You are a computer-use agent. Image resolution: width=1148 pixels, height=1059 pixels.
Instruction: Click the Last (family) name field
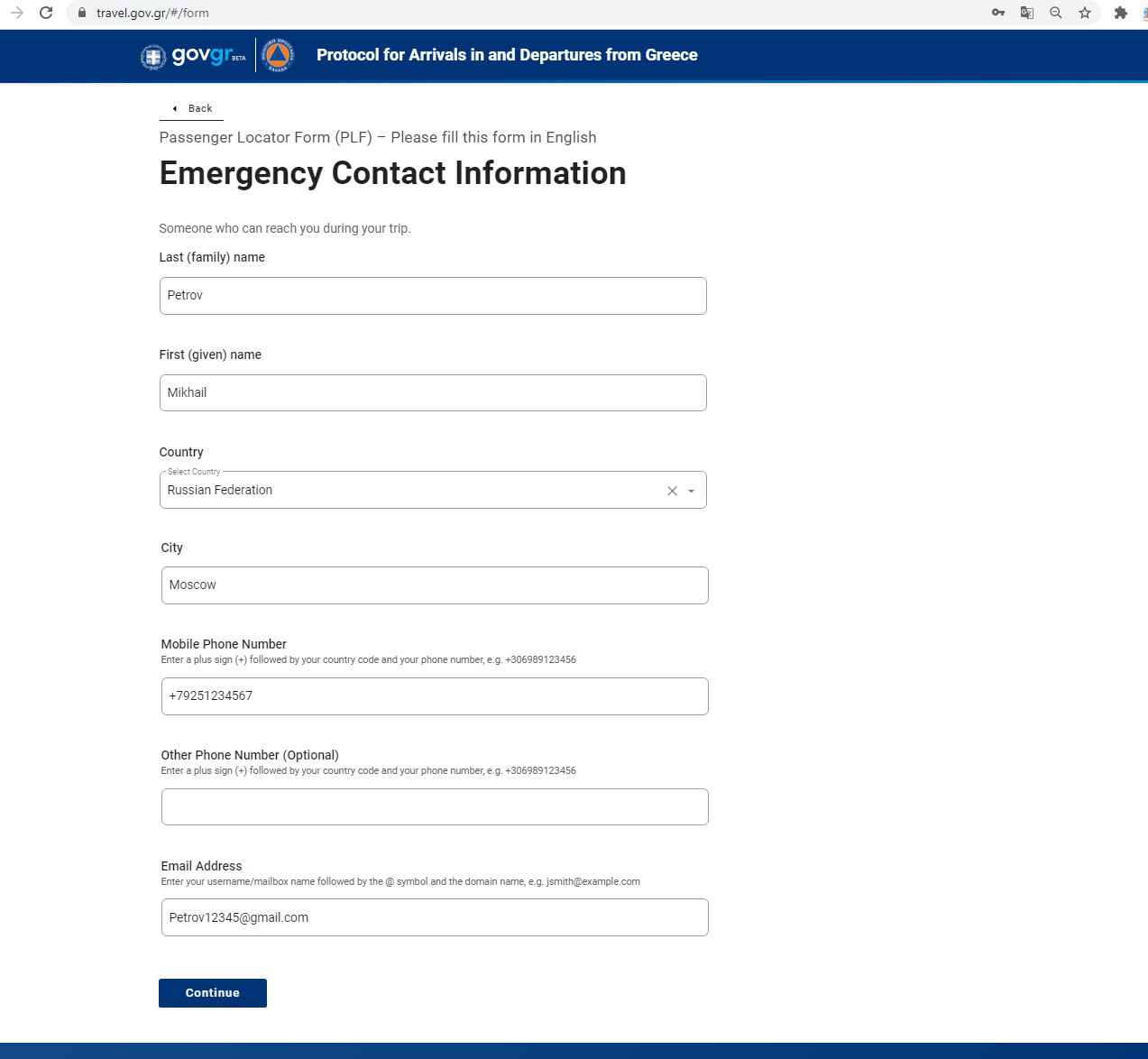point(433,296)
